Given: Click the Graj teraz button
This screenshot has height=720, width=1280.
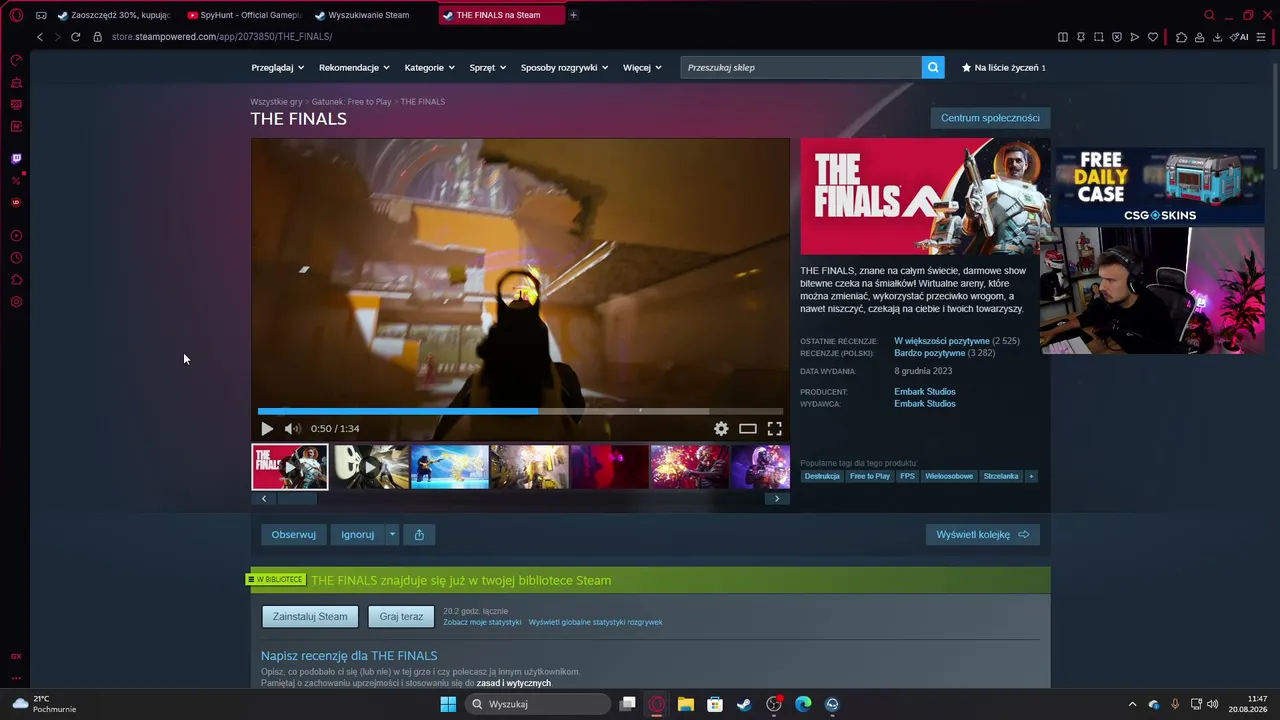Looking at the screenshot, I should click(x=401, y=617).
